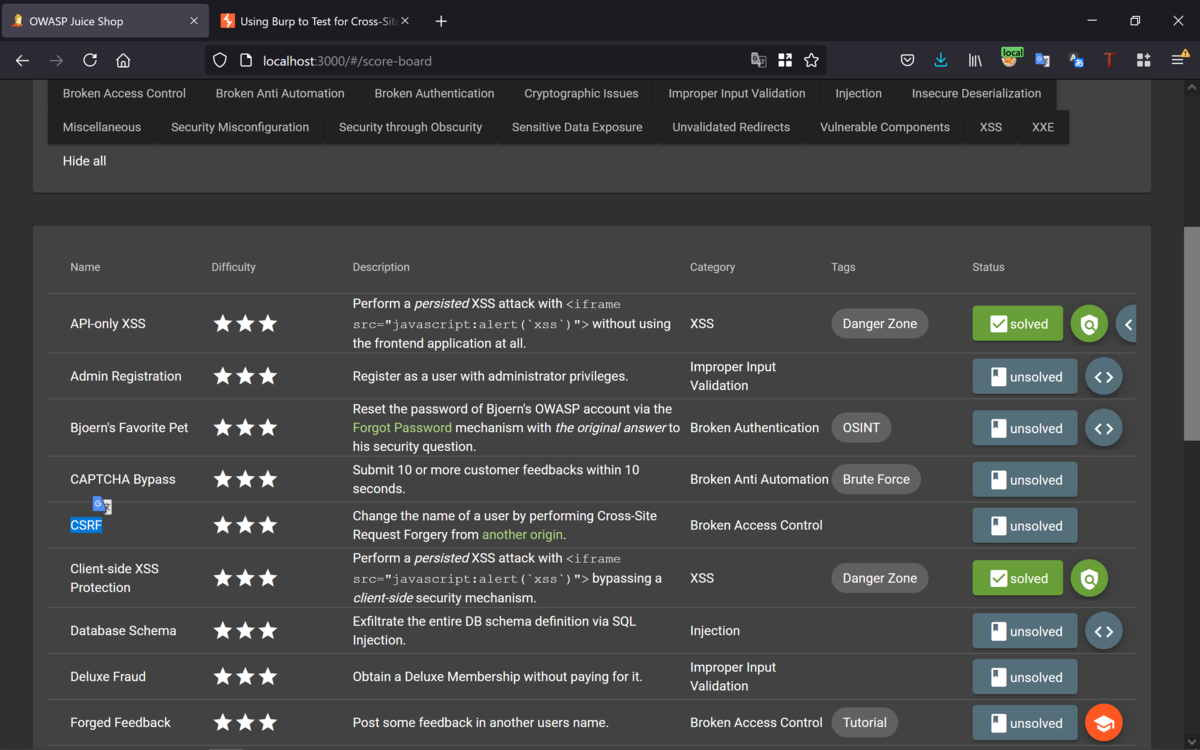
Task: Click solved status of API-only XSS
Action: point(1018,324)
